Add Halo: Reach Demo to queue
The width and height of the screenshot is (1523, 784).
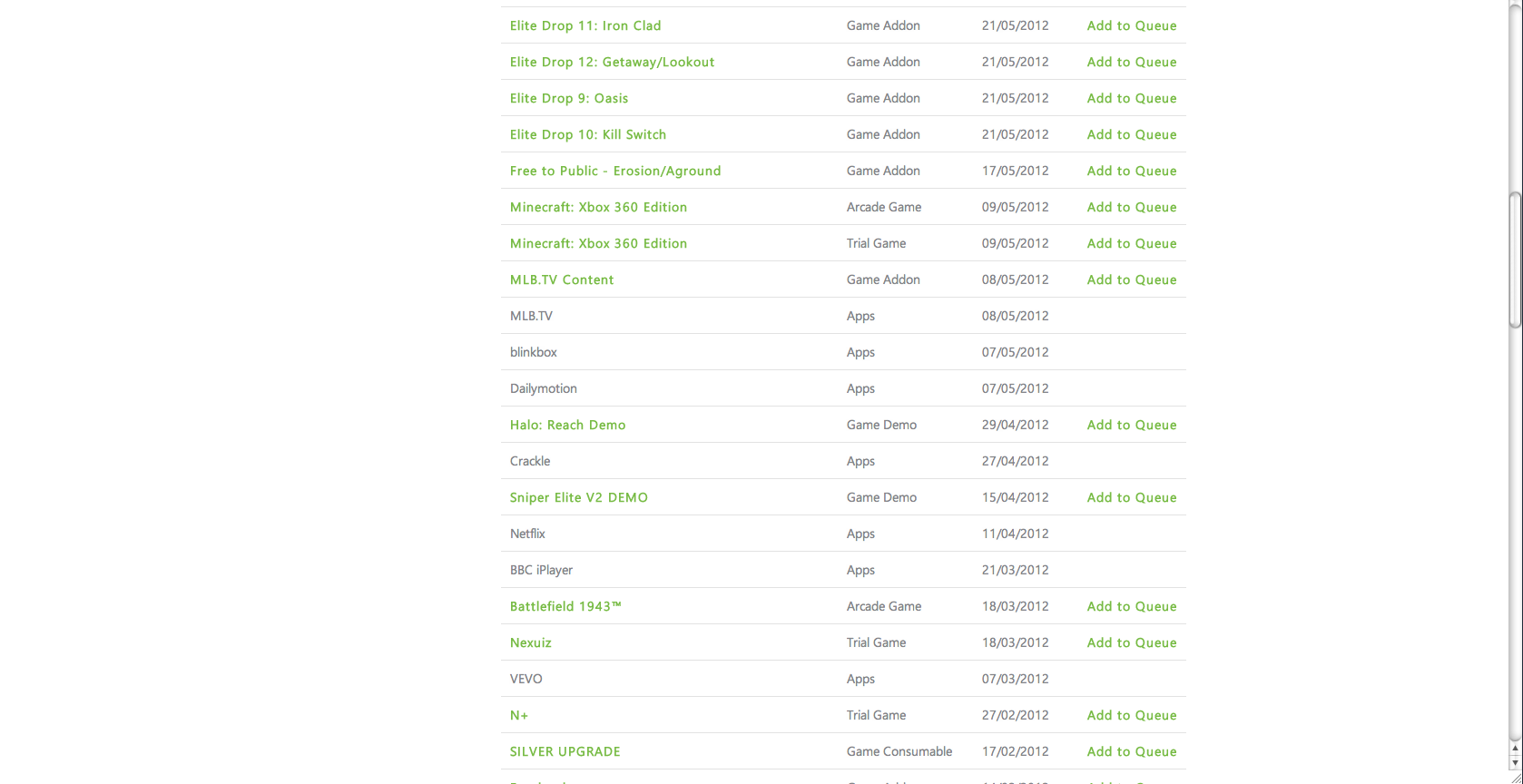[1132, 425]
